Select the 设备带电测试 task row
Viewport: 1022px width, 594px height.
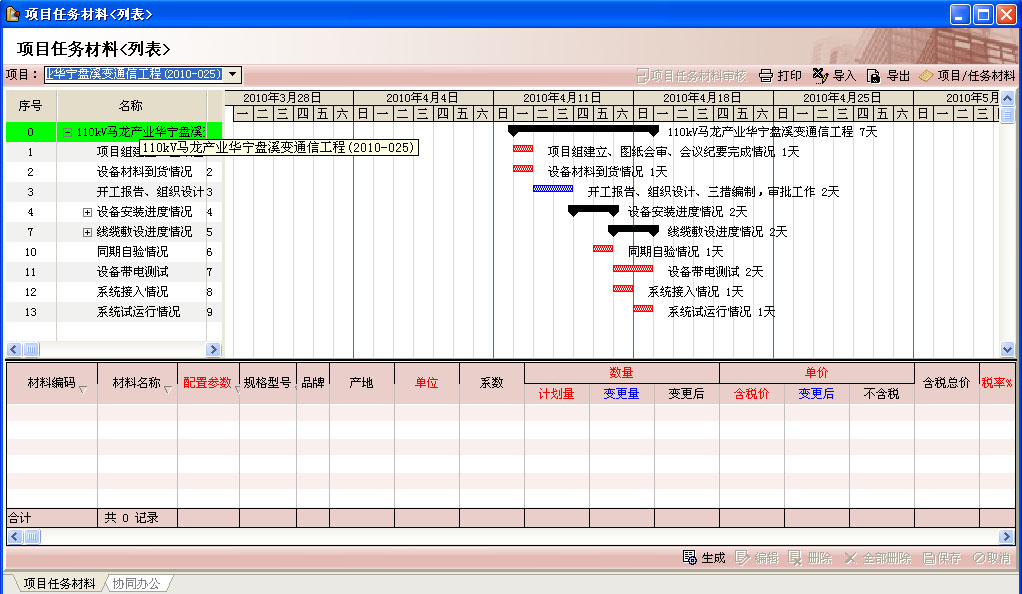(x=132, y=272)
